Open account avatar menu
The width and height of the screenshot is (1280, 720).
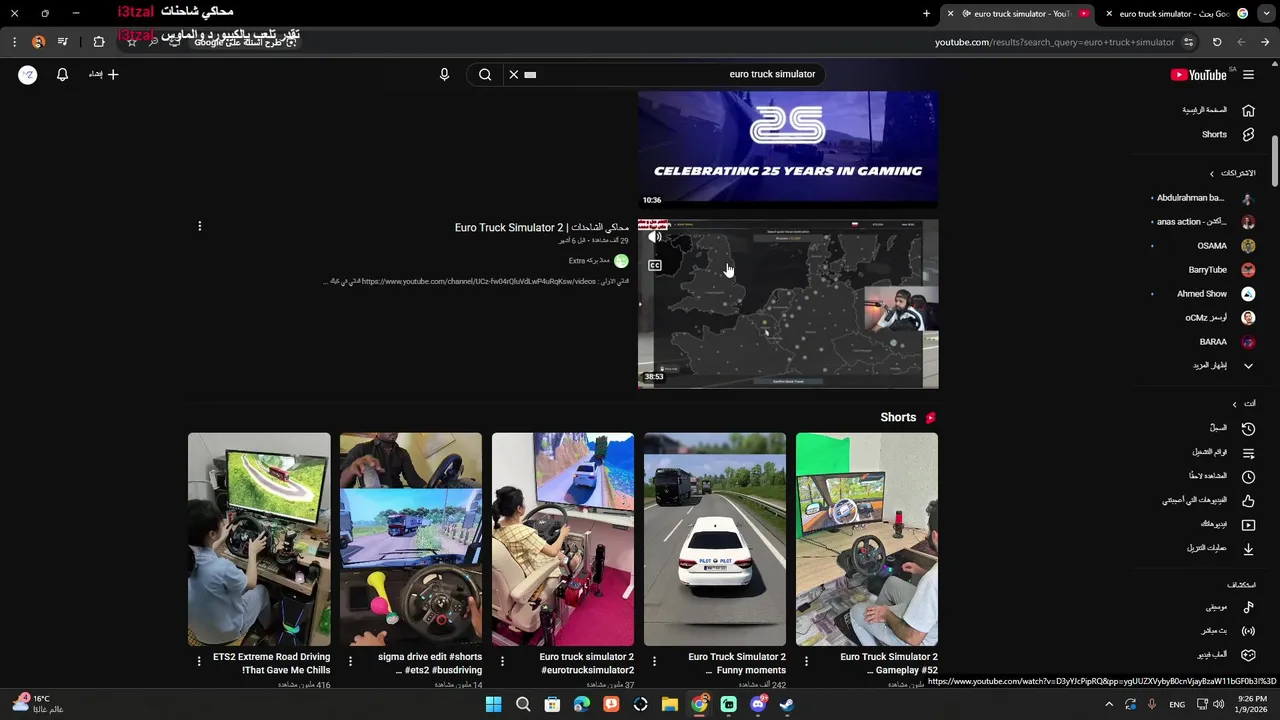tap(28, 75)
